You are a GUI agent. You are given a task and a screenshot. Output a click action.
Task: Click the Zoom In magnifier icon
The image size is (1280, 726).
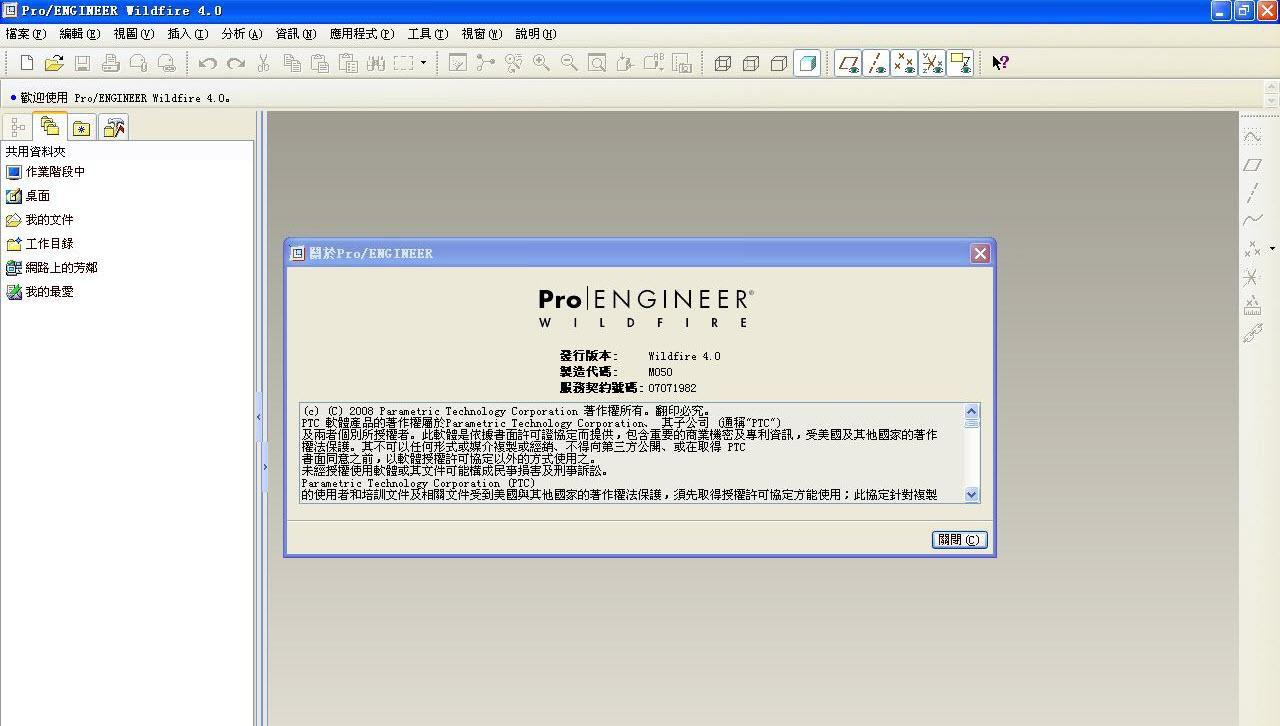point(541,63)
